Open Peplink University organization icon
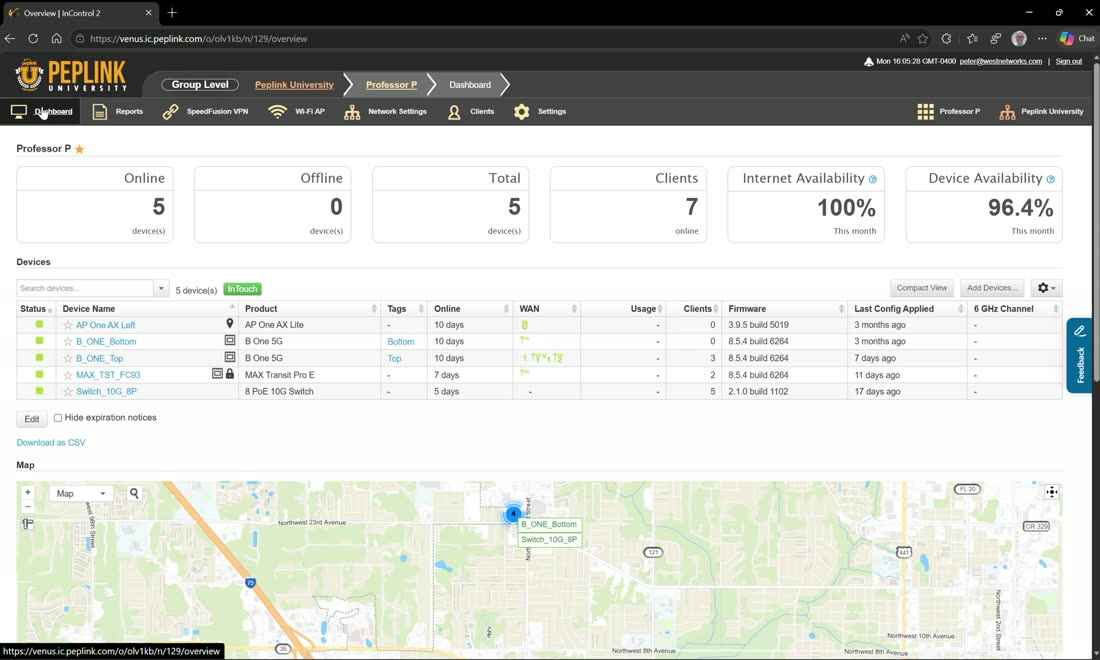 pos(1007,112)
